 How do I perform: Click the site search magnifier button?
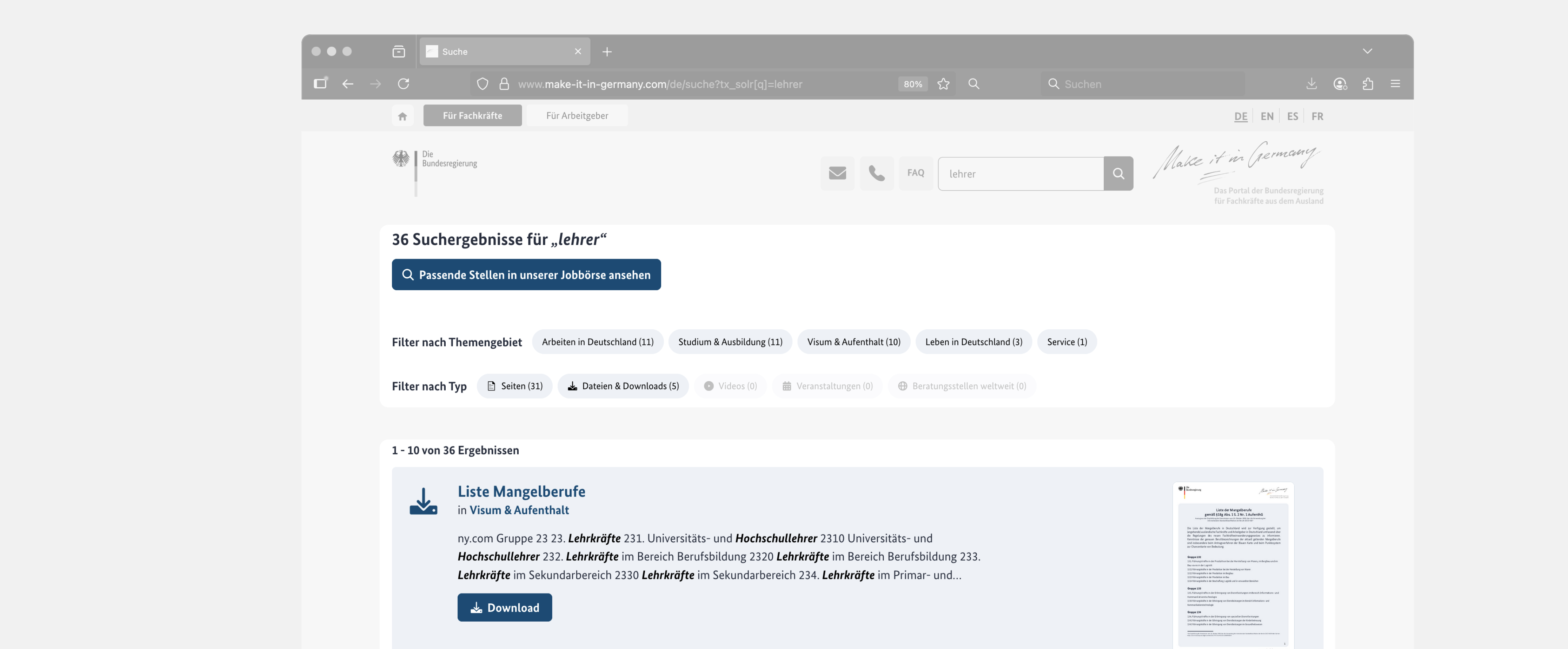click(x=1118, y=173)
